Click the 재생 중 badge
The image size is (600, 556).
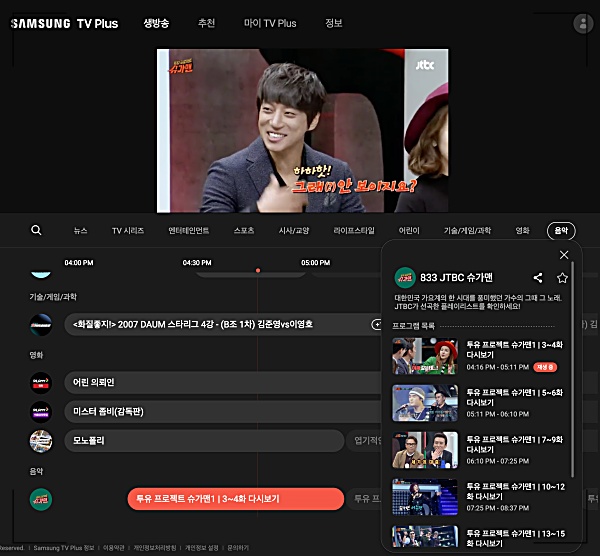tap(545, 367)
